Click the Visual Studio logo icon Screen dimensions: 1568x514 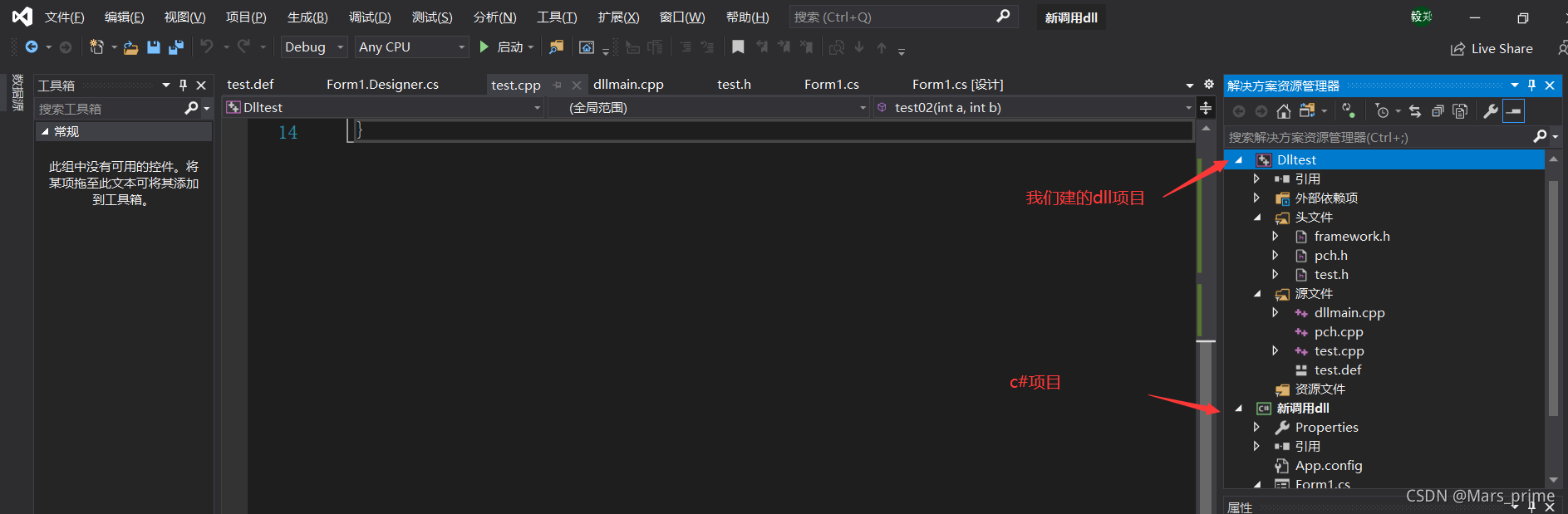[22, 17]
